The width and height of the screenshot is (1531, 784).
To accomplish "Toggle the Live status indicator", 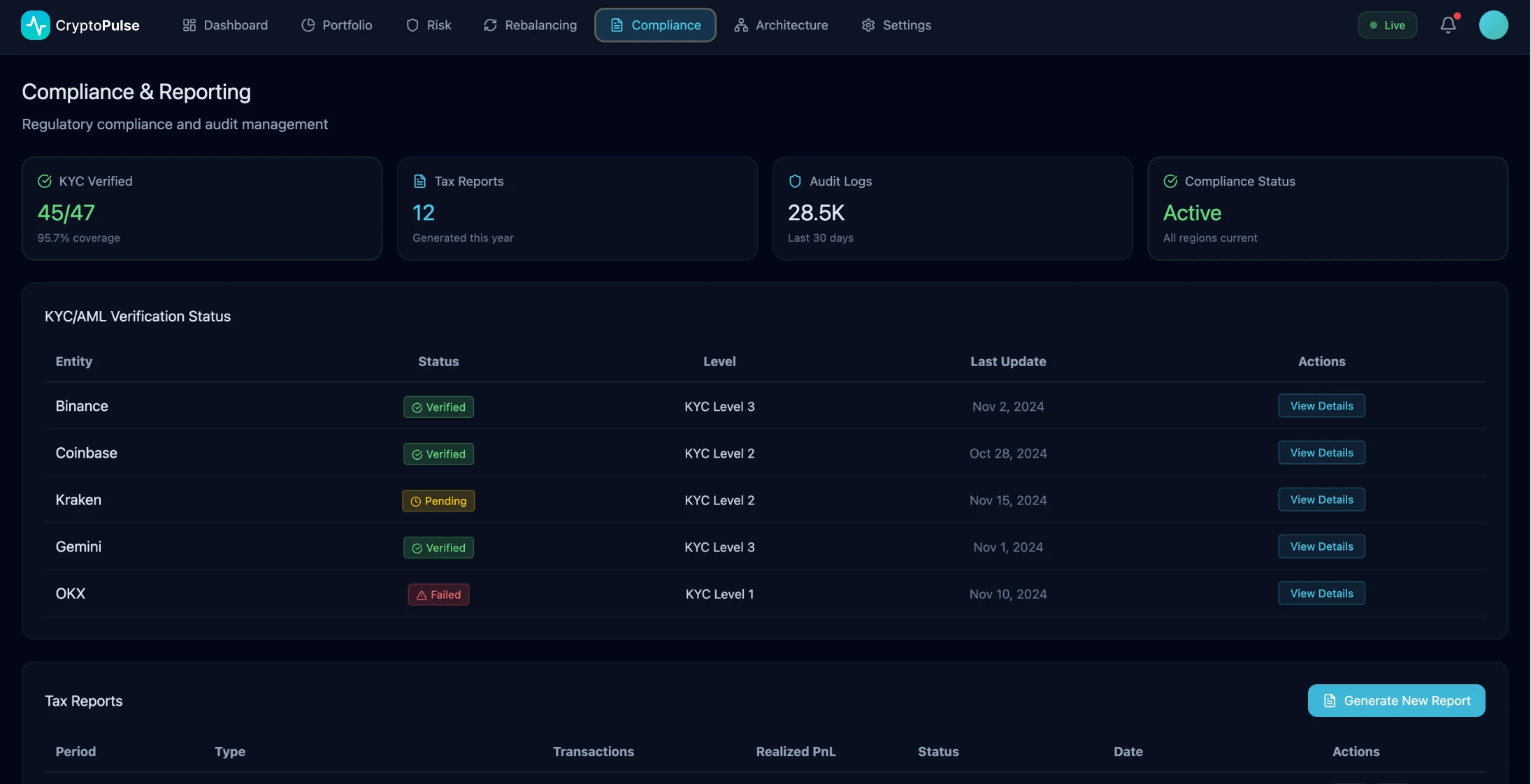I will (1388, 24).
